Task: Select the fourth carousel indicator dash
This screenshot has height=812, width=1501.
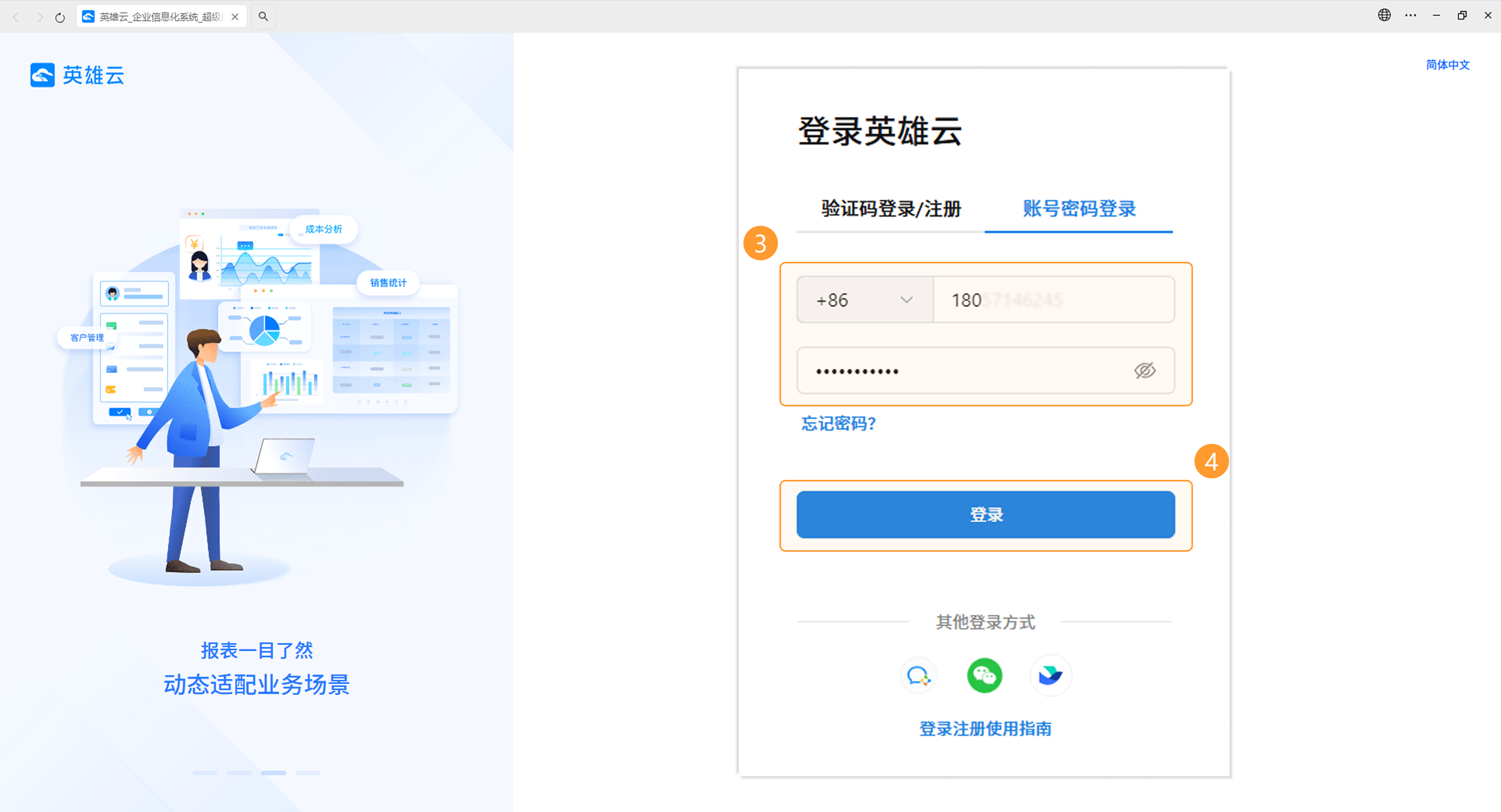Action: [308, 773]
